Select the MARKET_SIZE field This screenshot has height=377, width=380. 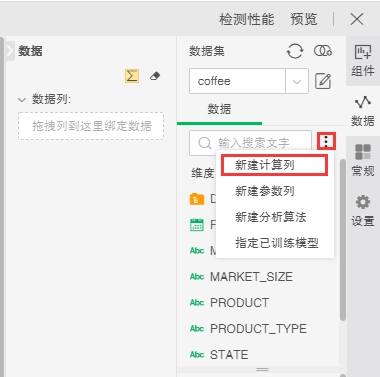pyautogui.click(x=251, y=277)
